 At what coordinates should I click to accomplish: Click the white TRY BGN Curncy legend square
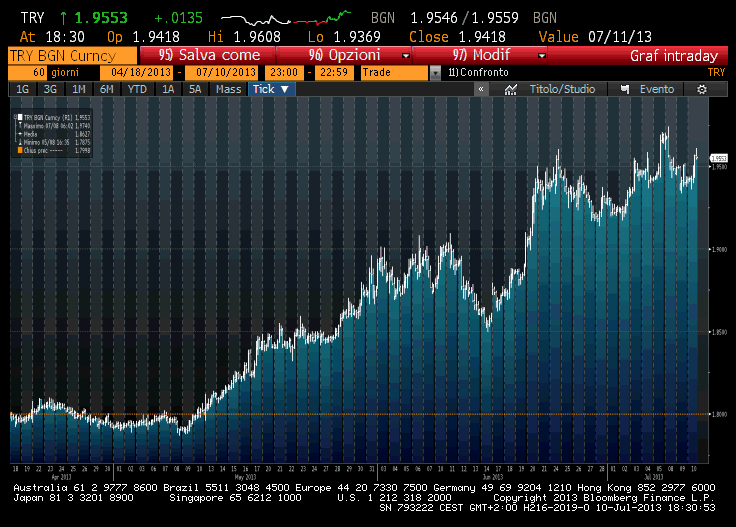point(17,118)
